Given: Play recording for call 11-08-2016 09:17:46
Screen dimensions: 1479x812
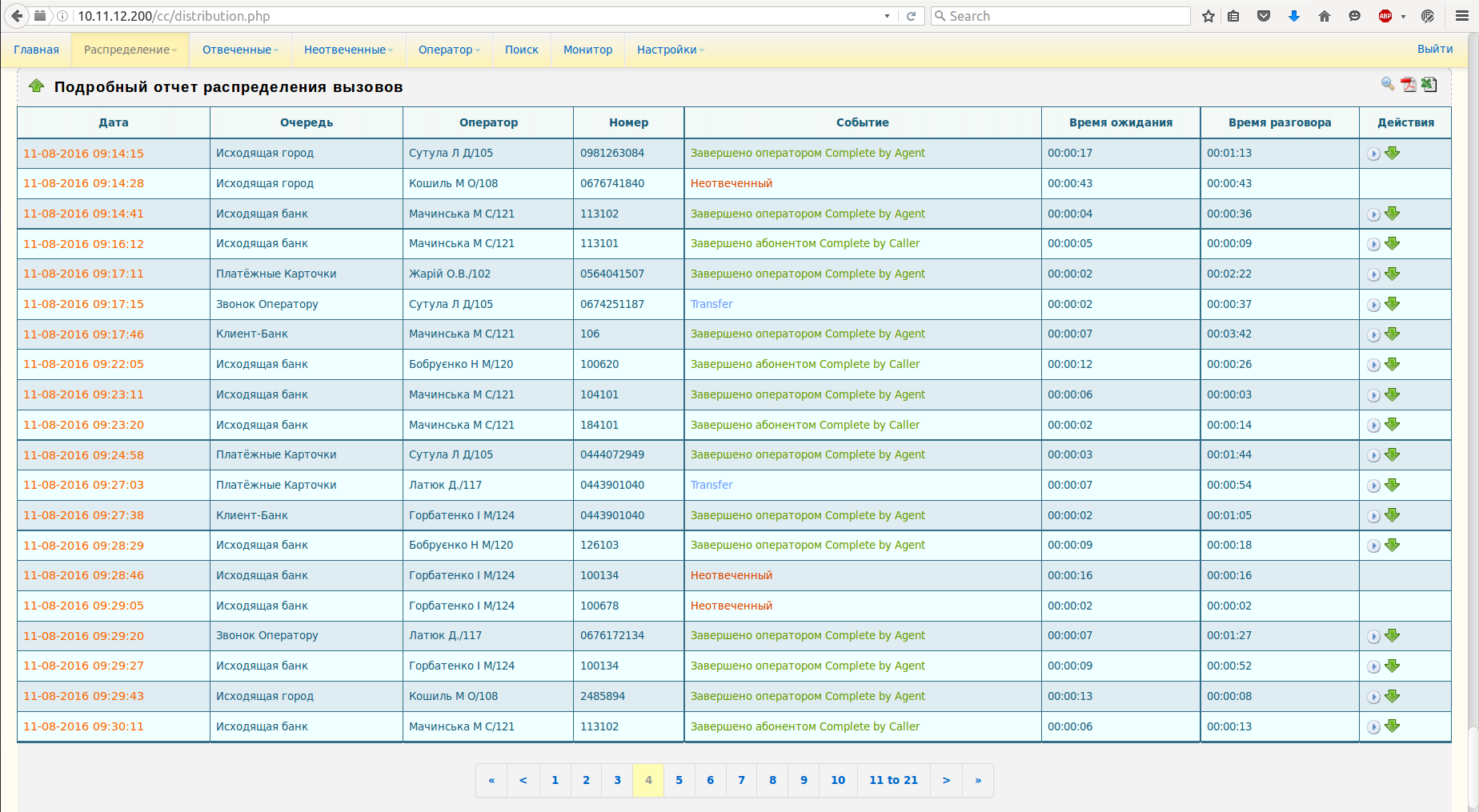Looking at the screenshot, I should click(1373, 334).
